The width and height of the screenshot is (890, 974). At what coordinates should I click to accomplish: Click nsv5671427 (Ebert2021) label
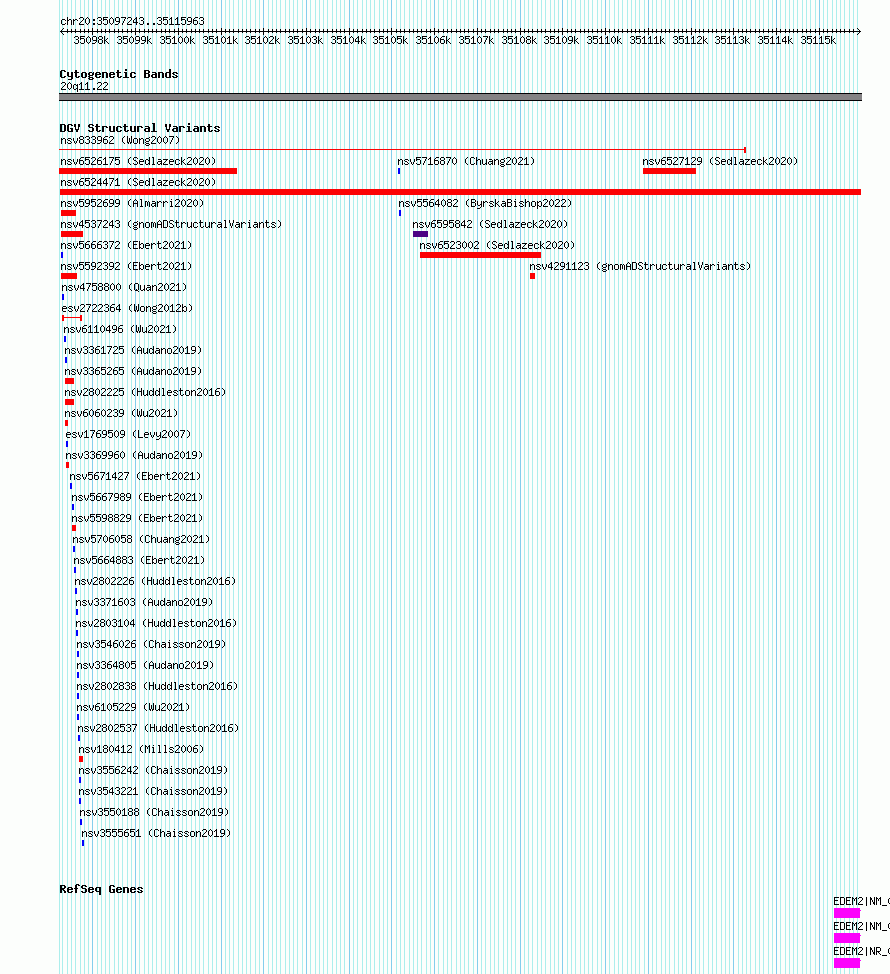click(135, 476)
